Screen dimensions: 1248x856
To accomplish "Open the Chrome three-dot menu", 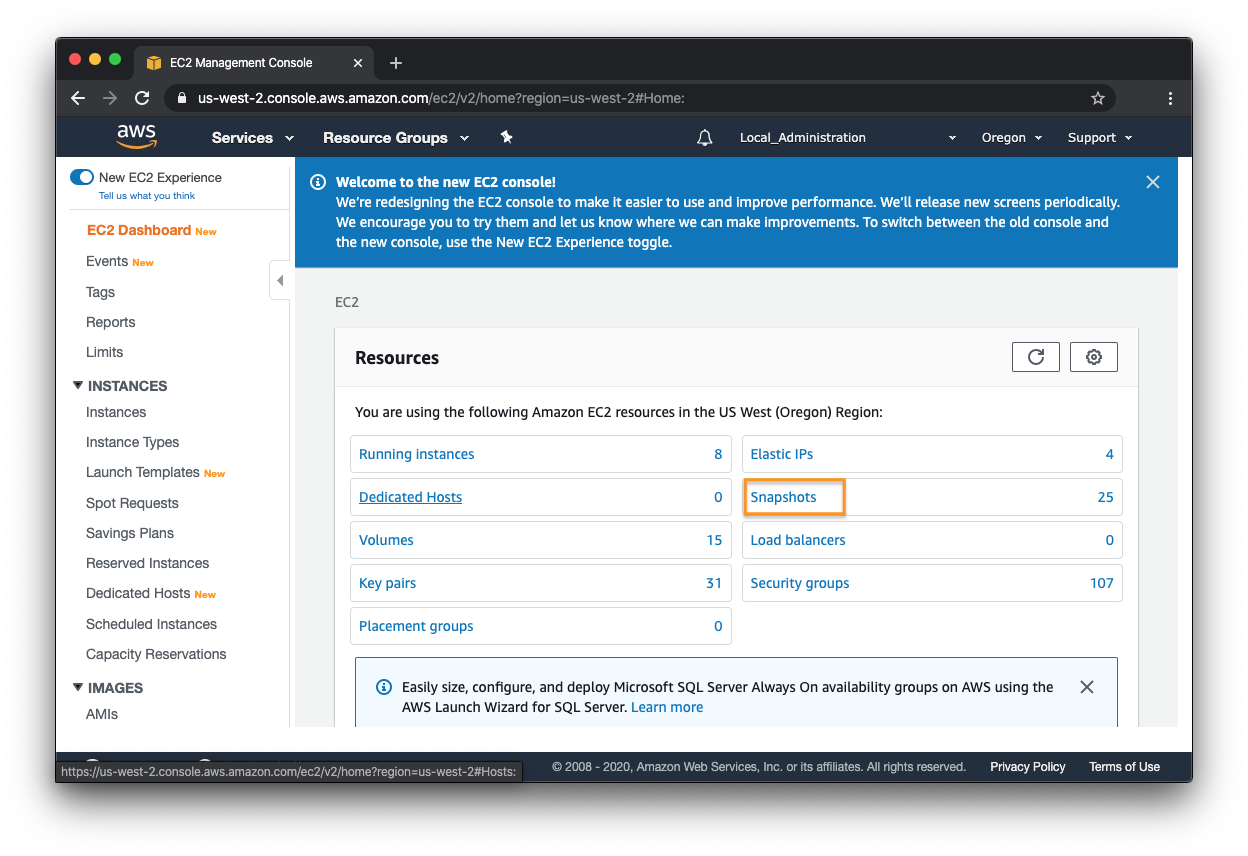I will [1170, 98].
